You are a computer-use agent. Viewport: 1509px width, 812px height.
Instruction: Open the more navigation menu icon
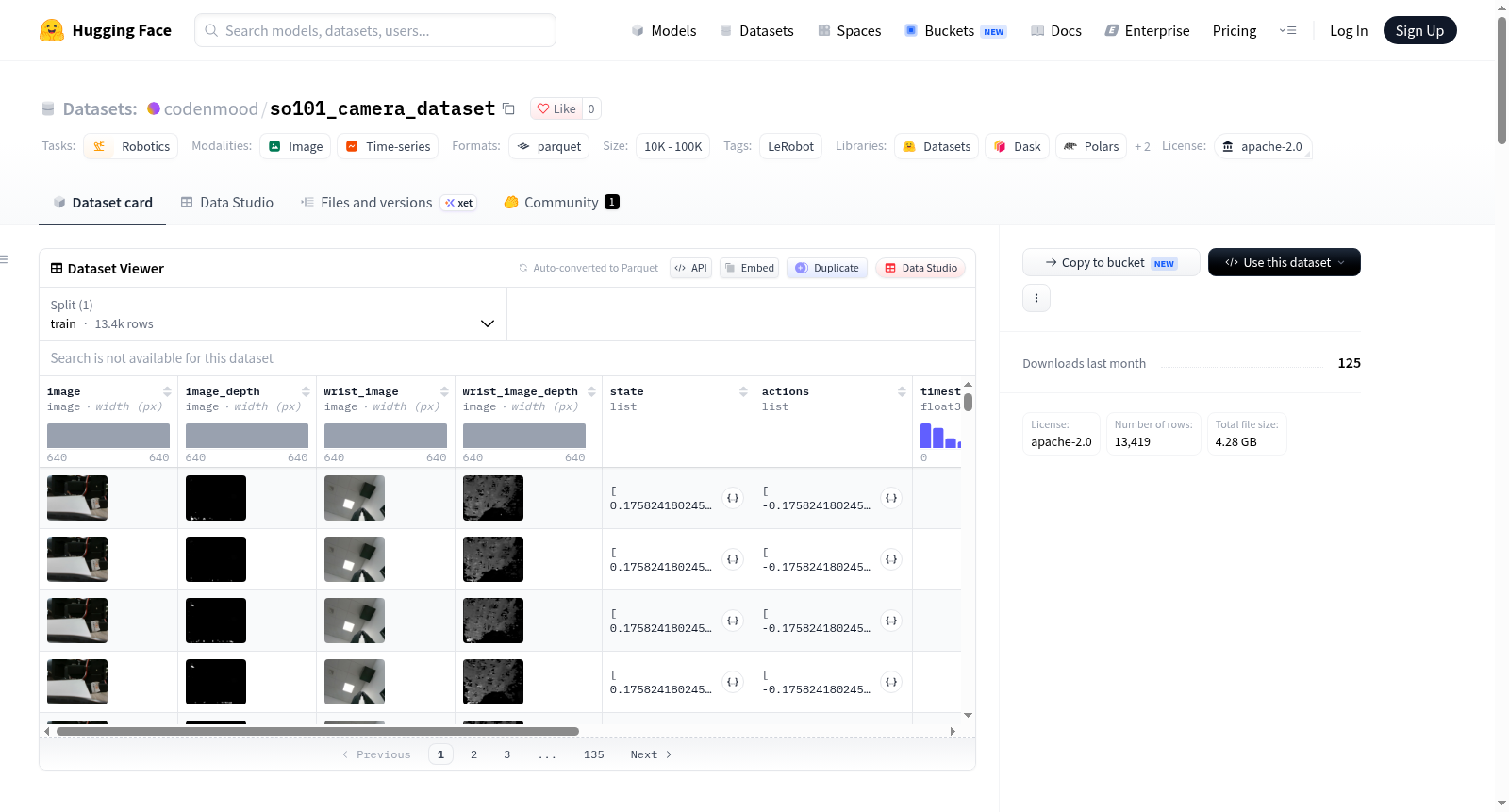pos(1287,30)
